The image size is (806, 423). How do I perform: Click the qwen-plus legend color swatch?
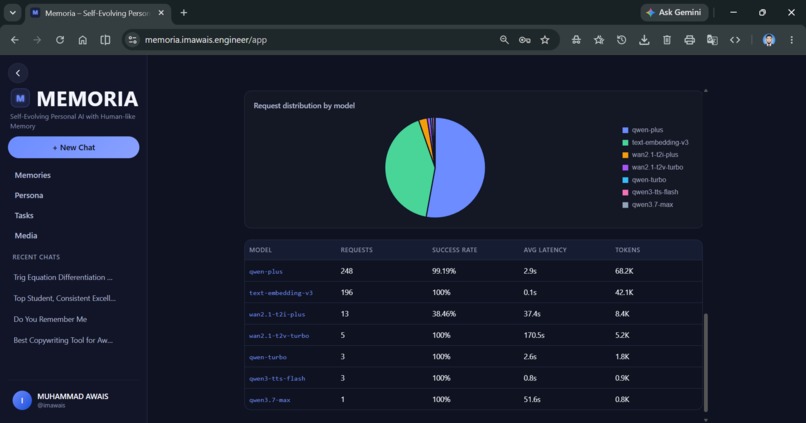point(625,130)
